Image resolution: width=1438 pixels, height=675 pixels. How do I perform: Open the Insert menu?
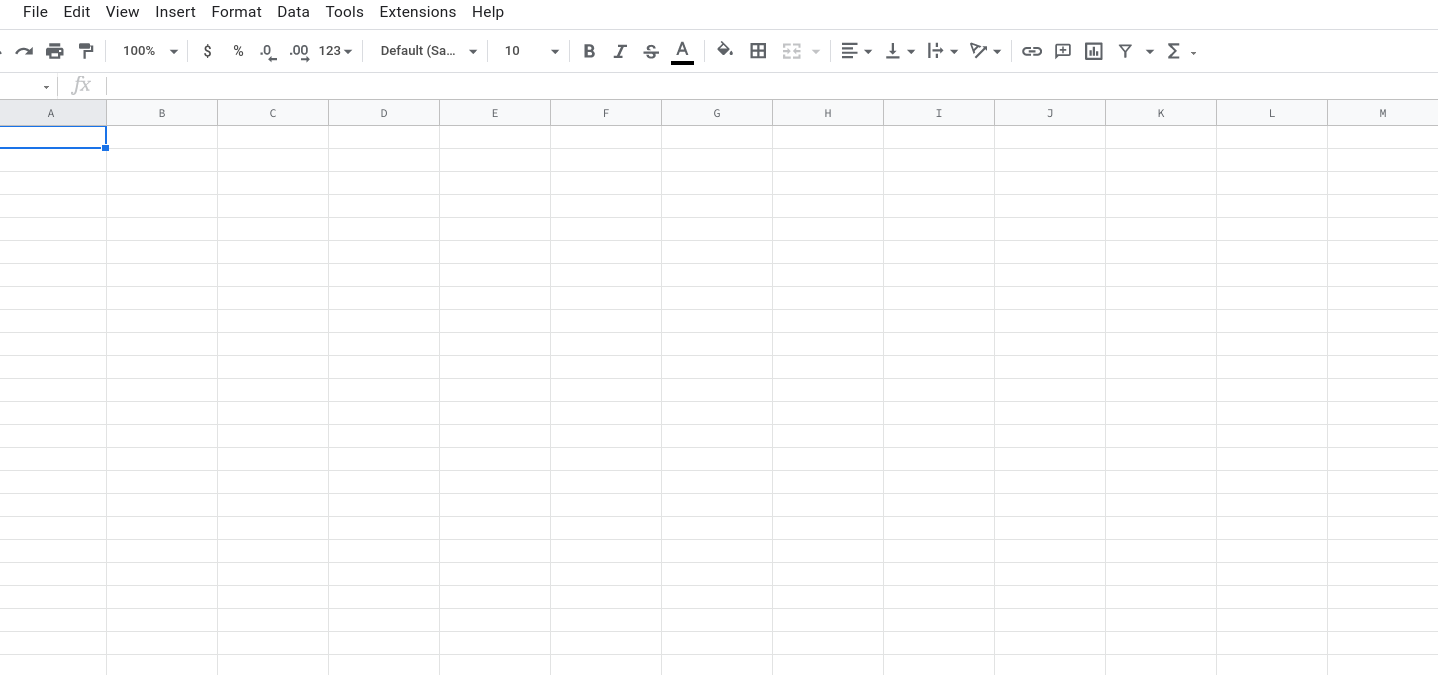(175, 12)
